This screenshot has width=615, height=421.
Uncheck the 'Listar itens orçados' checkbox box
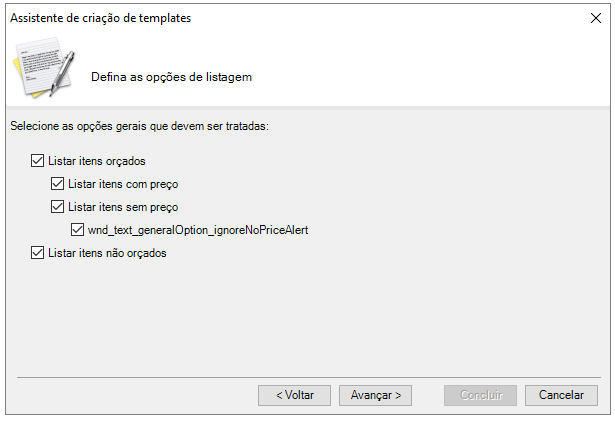pos(37,161)
